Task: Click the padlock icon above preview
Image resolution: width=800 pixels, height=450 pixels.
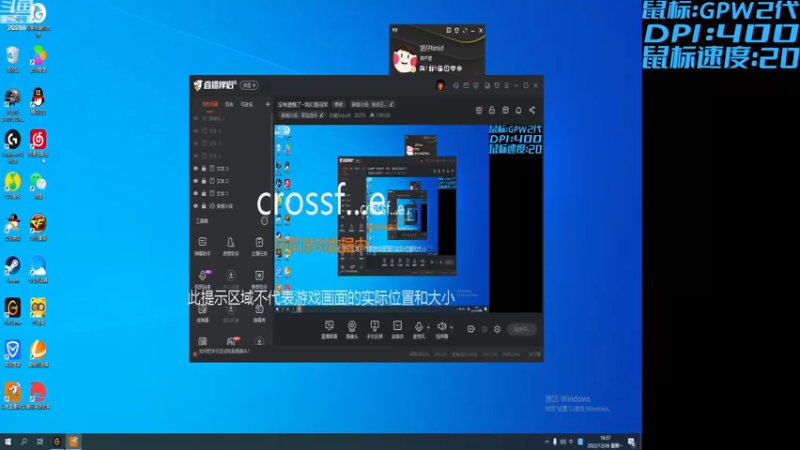Action: [492, 110]
